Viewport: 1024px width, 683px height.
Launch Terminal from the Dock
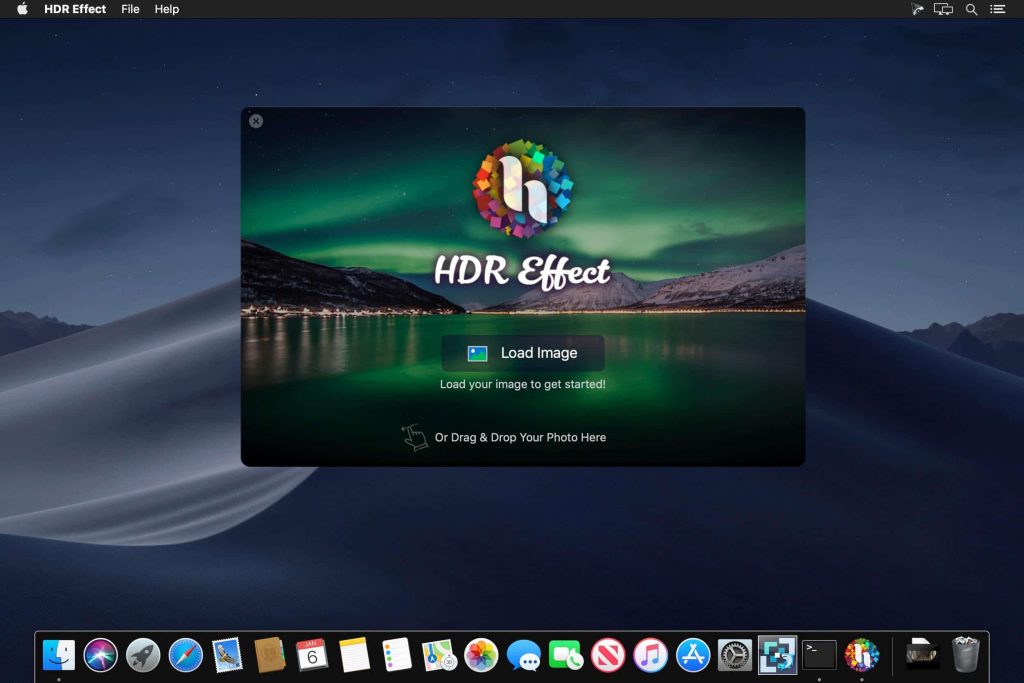coord(820,656)
